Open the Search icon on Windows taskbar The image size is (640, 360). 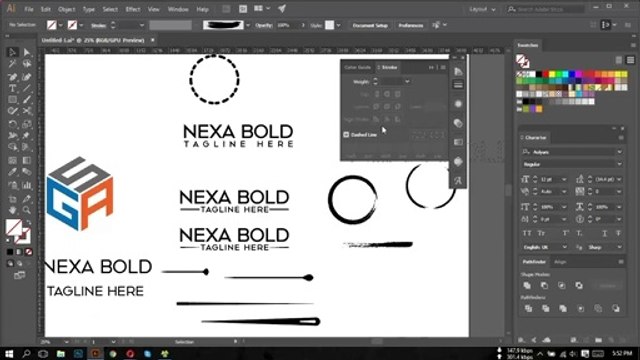pos(26,353)
